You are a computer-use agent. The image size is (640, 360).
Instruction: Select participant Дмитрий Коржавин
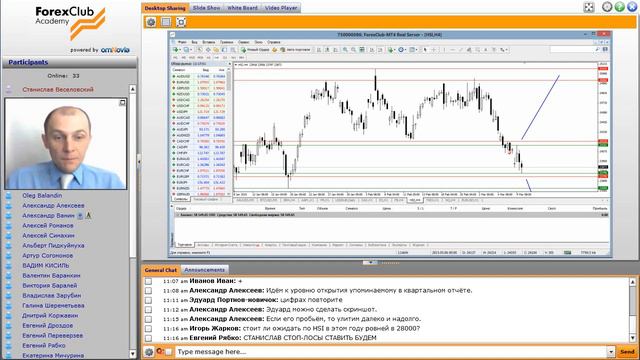50,316
